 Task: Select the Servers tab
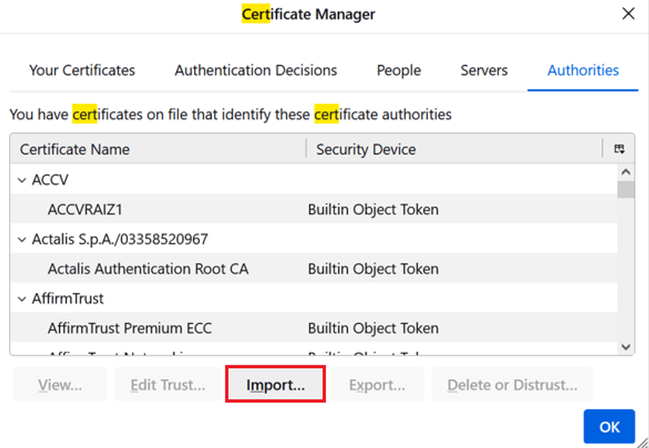(x=484, y=71)
